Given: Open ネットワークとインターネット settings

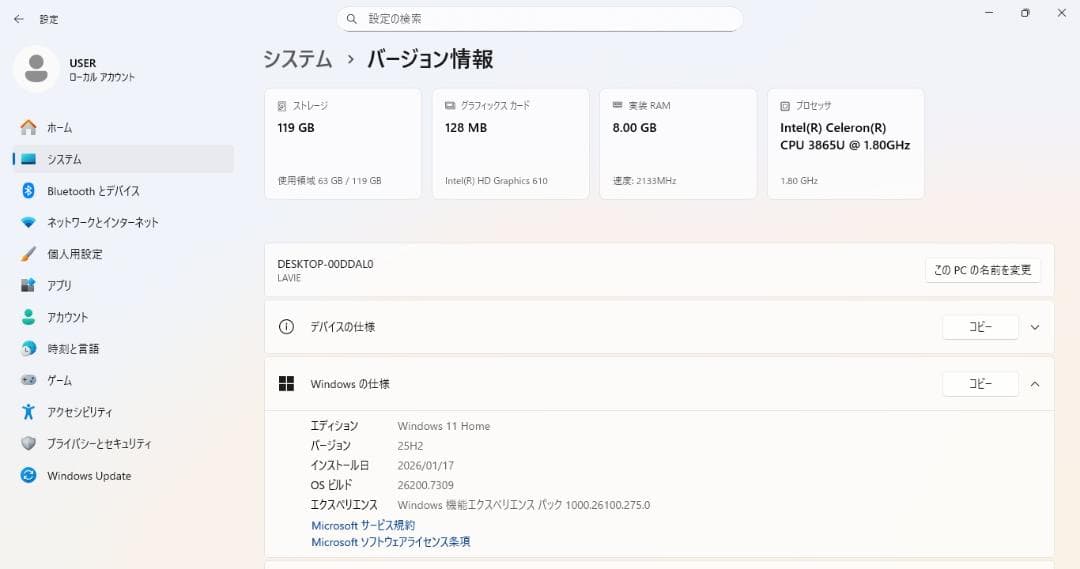Looking at the screenshot, I should coord(124,223).
